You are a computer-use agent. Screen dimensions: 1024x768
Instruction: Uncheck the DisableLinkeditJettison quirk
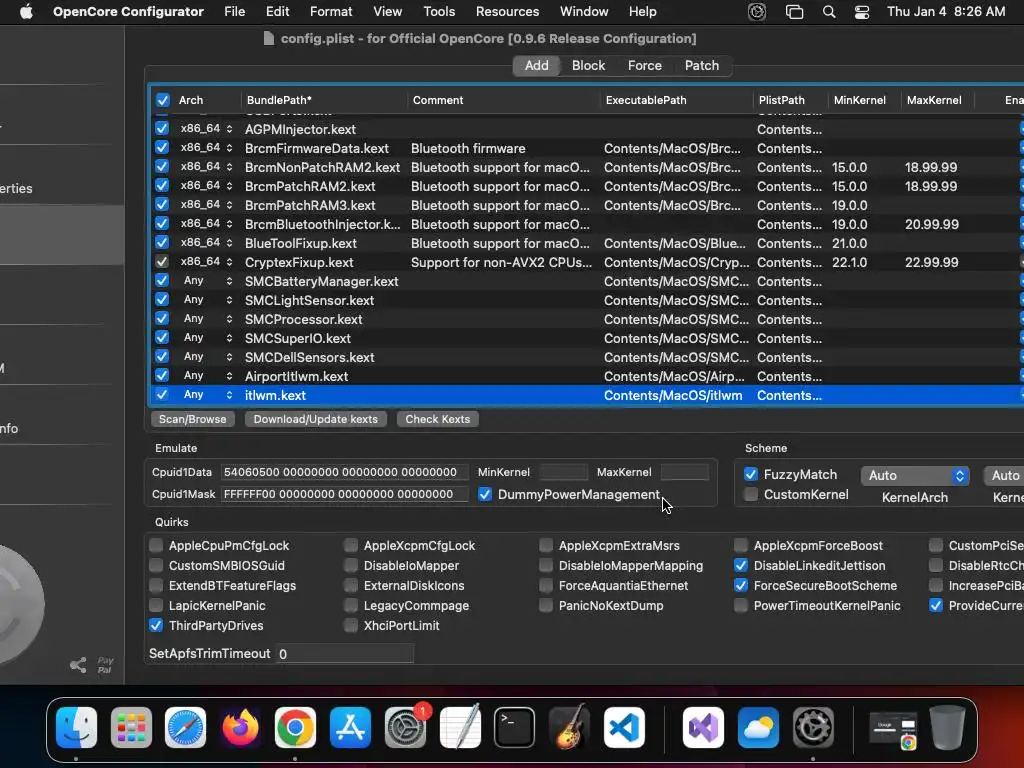click(741, 566)
